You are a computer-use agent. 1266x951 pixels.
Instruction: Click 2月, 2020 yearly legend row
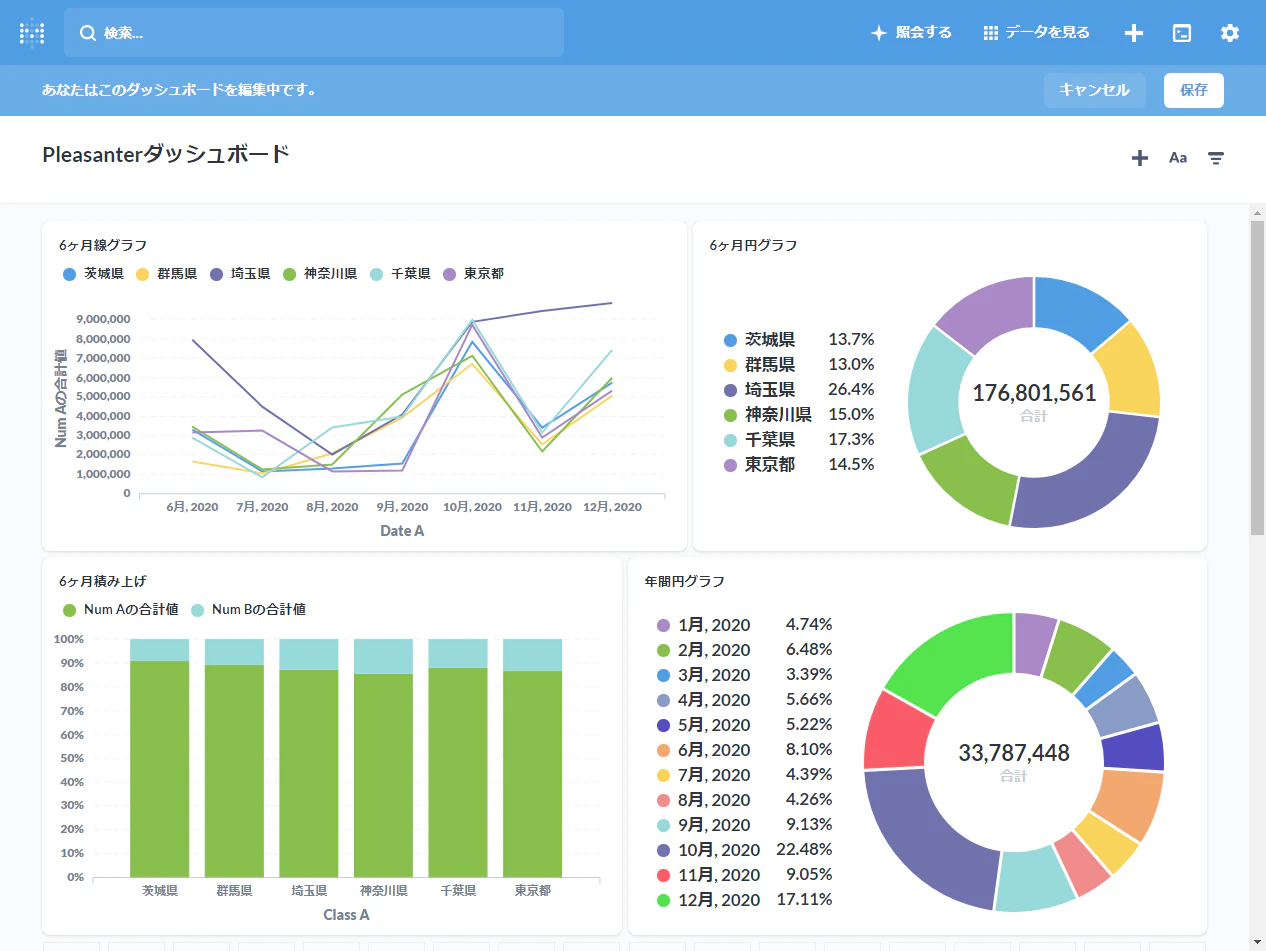[x=744, y=650]
